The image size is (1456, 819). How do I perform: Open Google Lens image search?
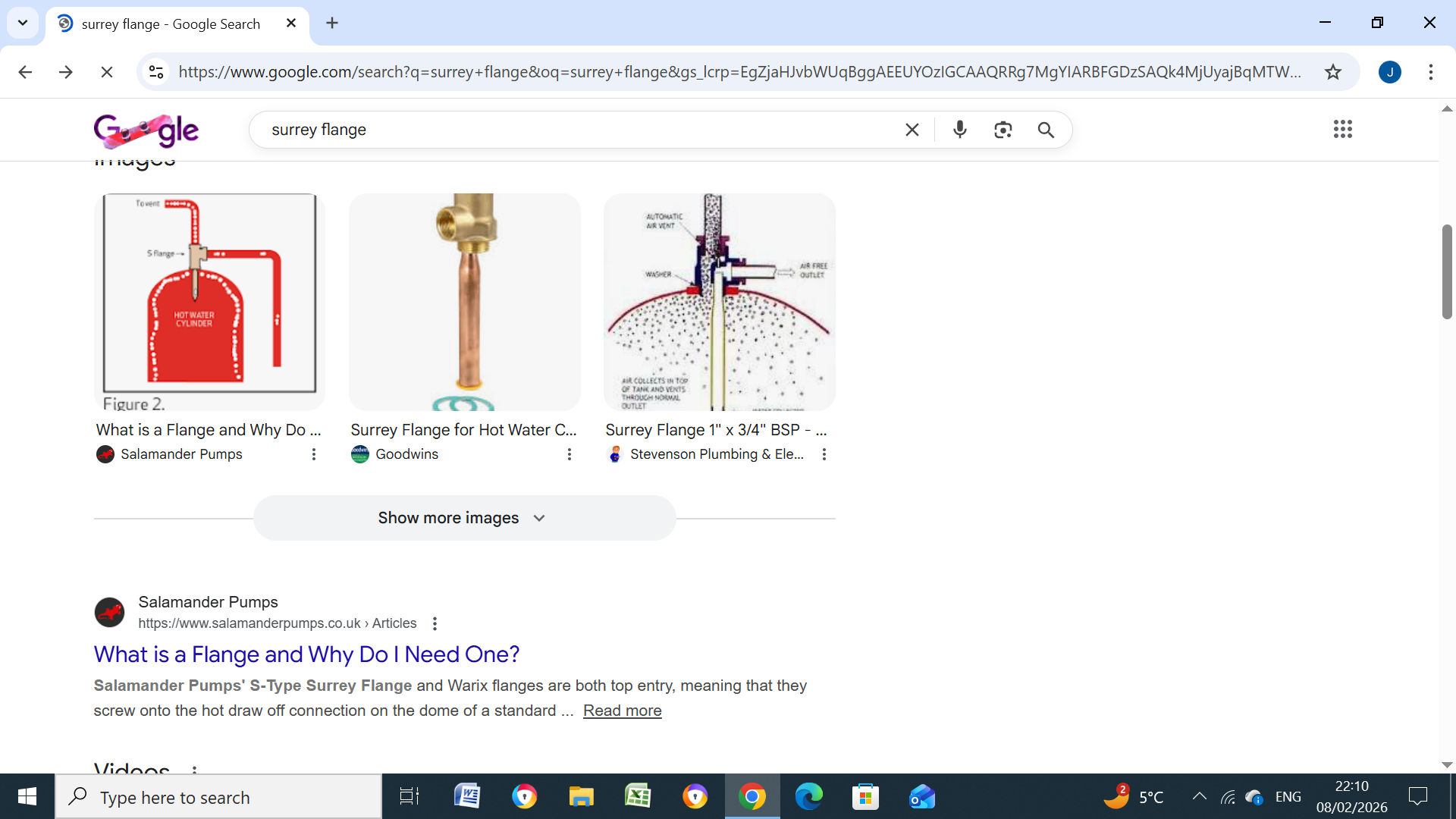(x=1003, y=130)
